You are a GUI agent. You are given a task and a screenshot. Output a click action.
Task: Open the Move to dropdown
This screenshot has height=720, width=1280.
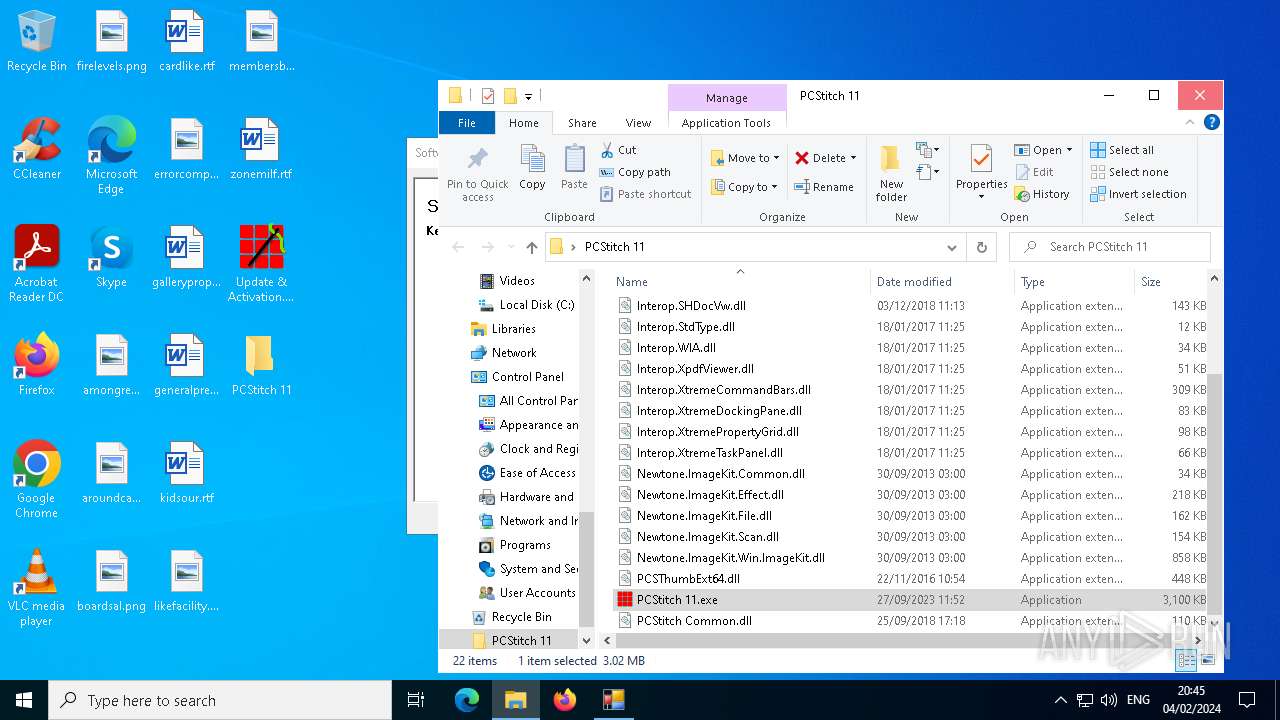pos(745,158)
